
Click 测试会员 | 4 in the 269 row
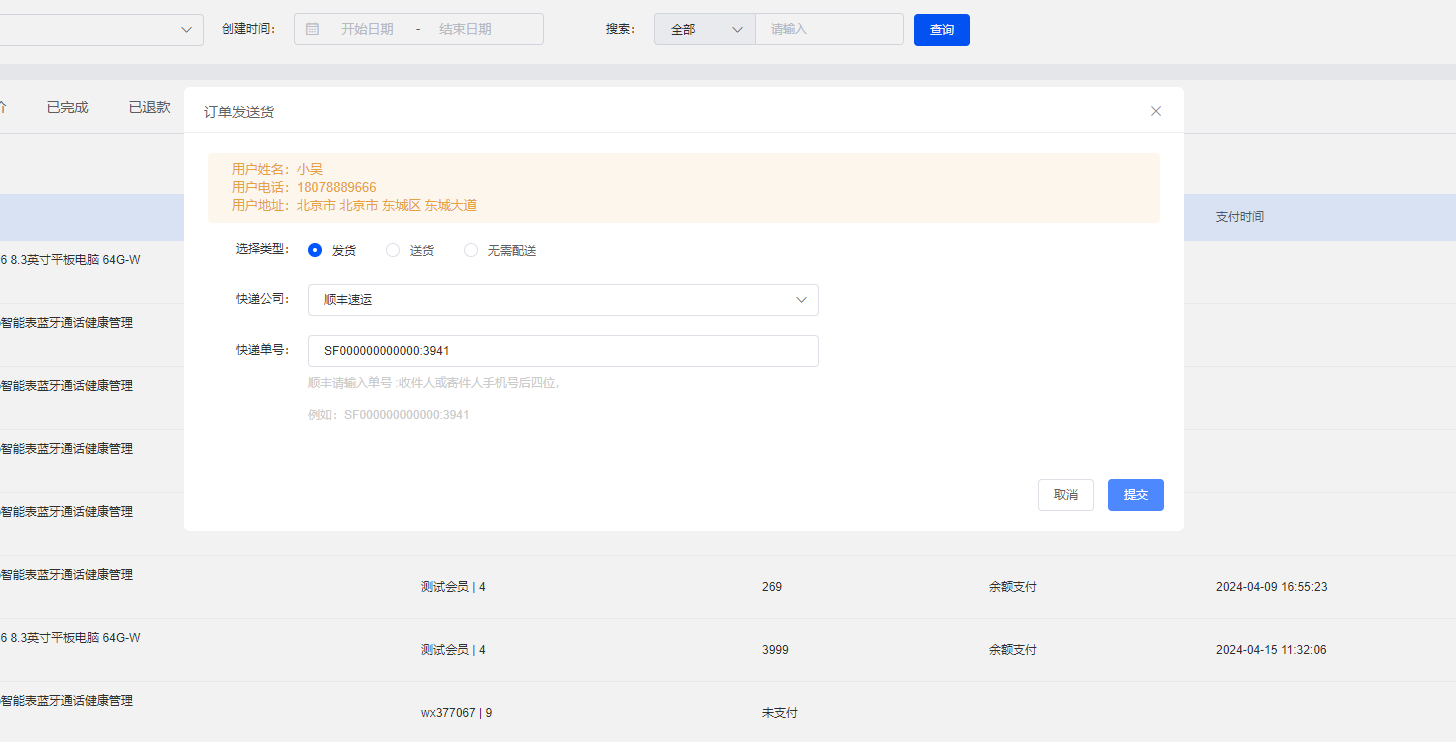(453, 587)
